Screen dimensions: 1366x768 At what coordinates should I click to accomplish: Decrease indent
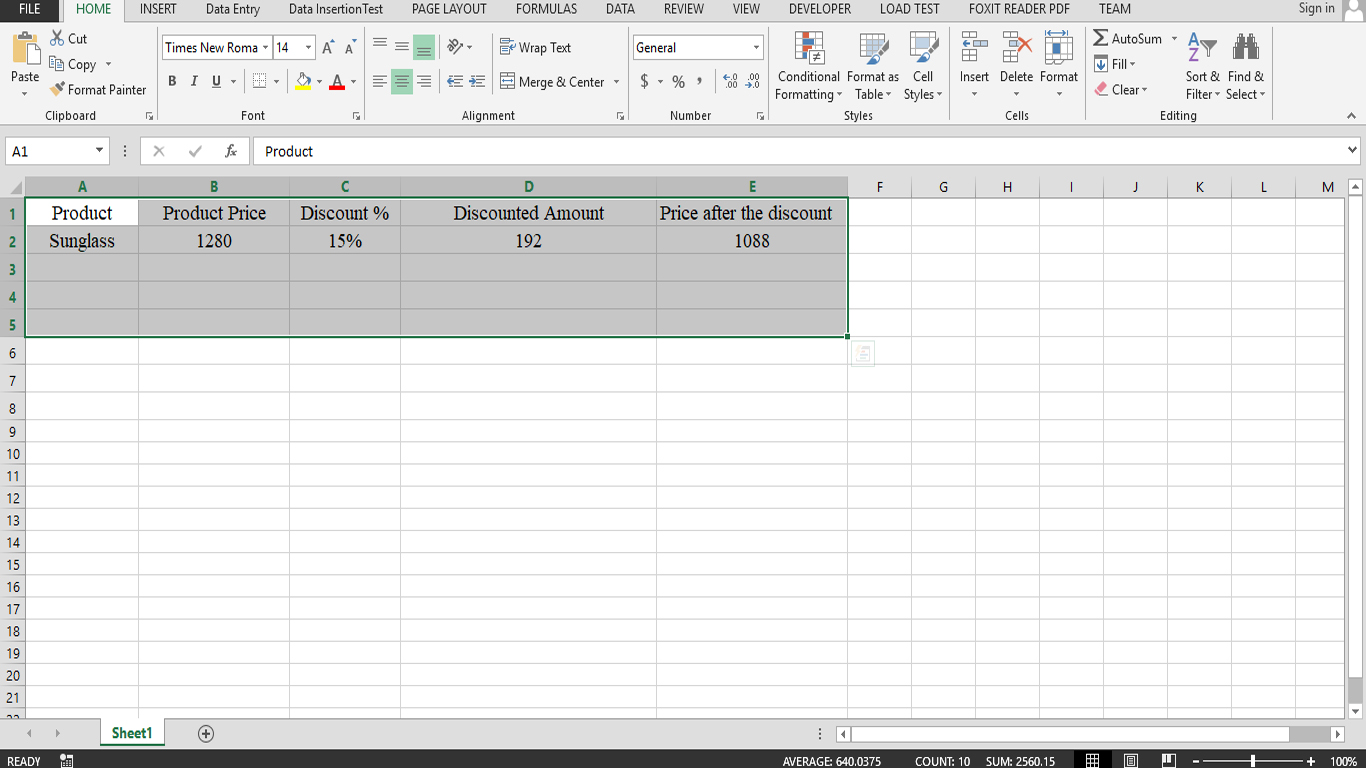tap(455, 82)
